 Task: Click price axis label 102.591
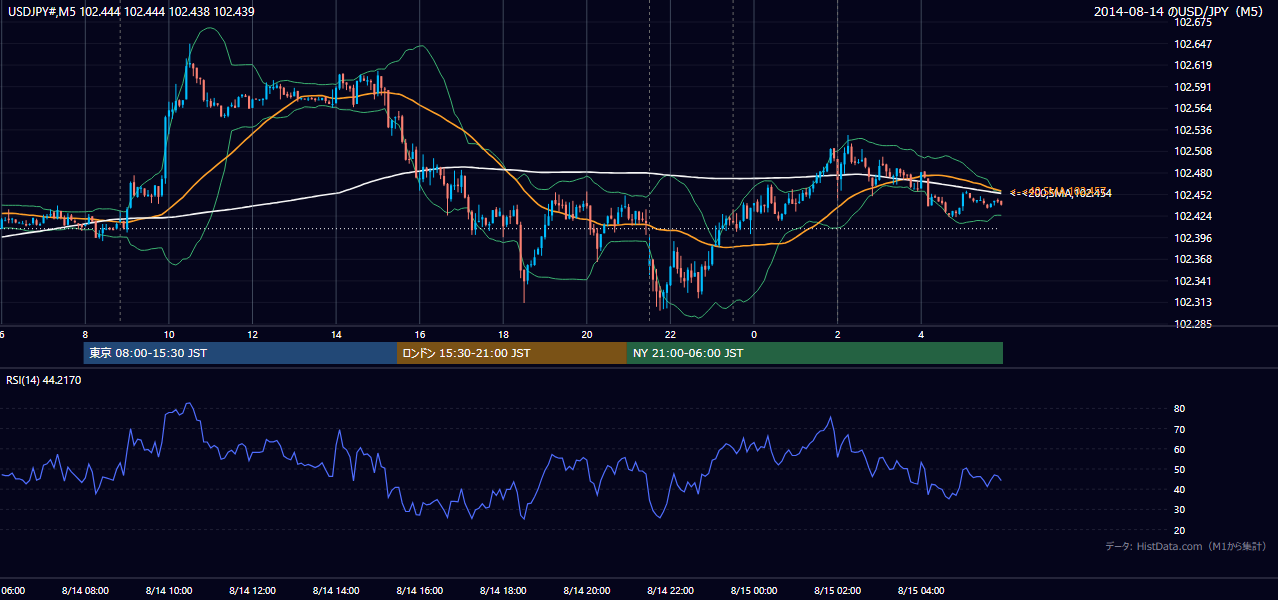tap(1194, 87)
